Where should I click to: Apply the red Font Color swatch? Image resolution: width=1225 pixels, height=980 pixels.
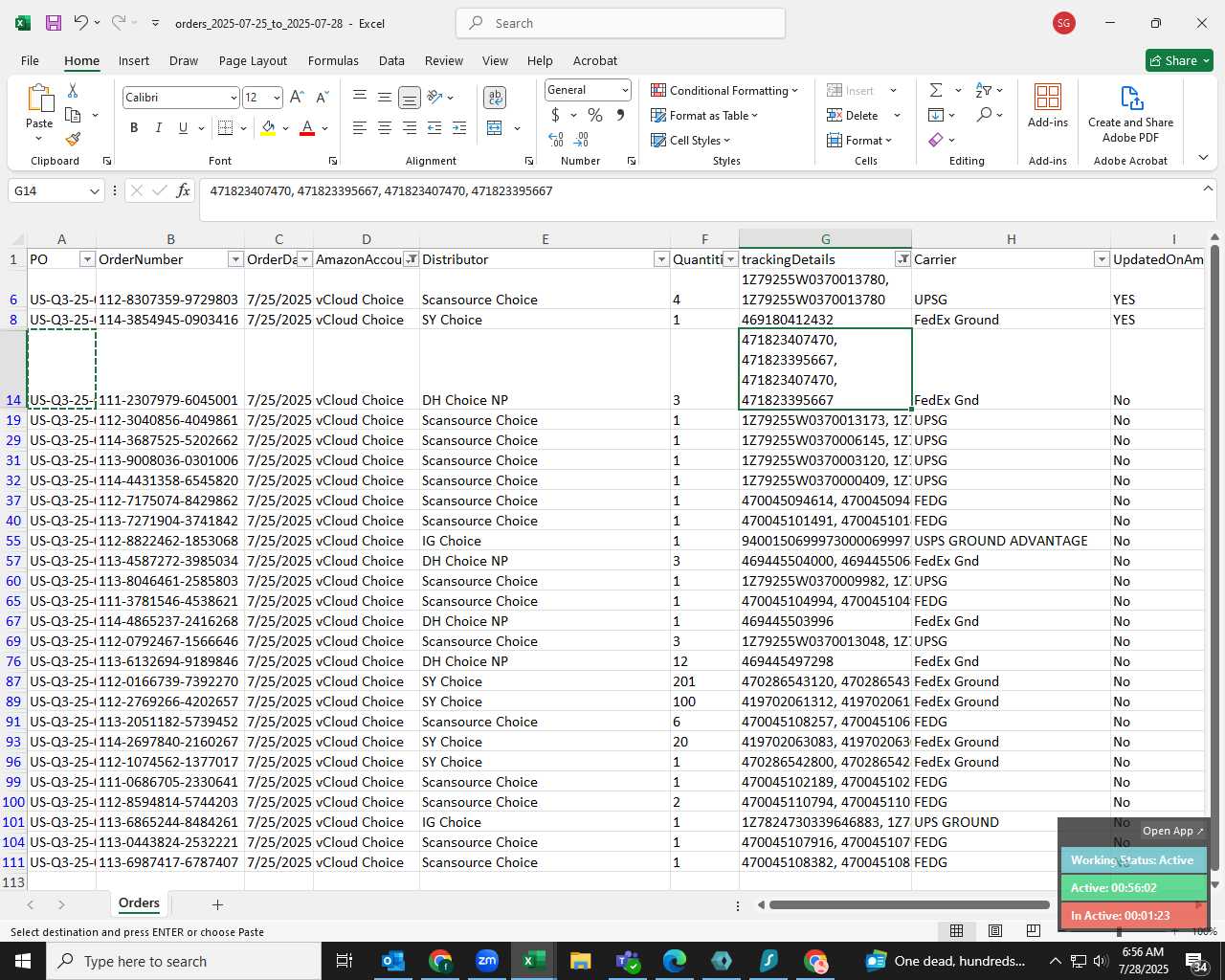tap(307, 128)
